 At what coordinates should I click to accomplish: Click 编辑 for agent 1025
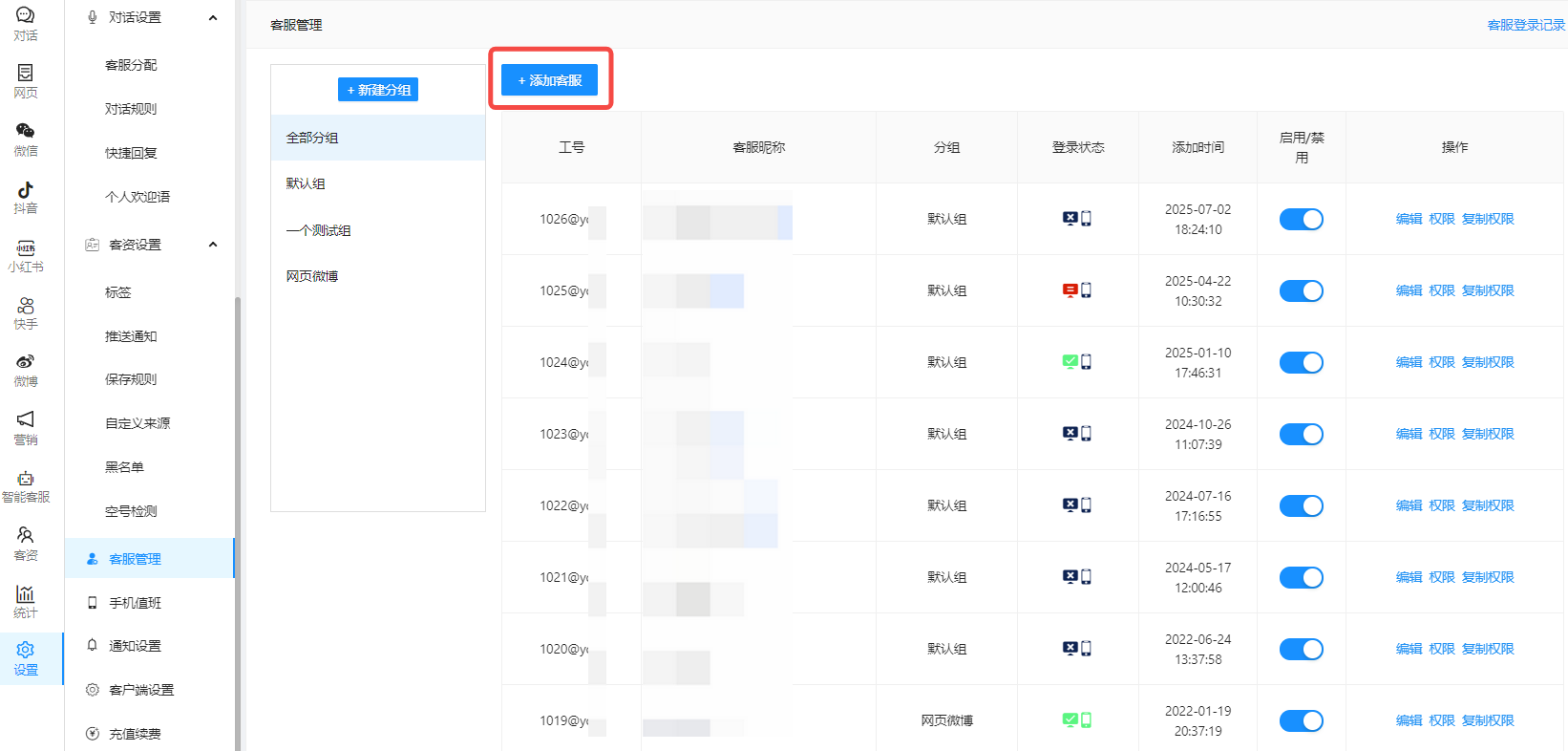pyautogui.click(x=1409, y=290)
